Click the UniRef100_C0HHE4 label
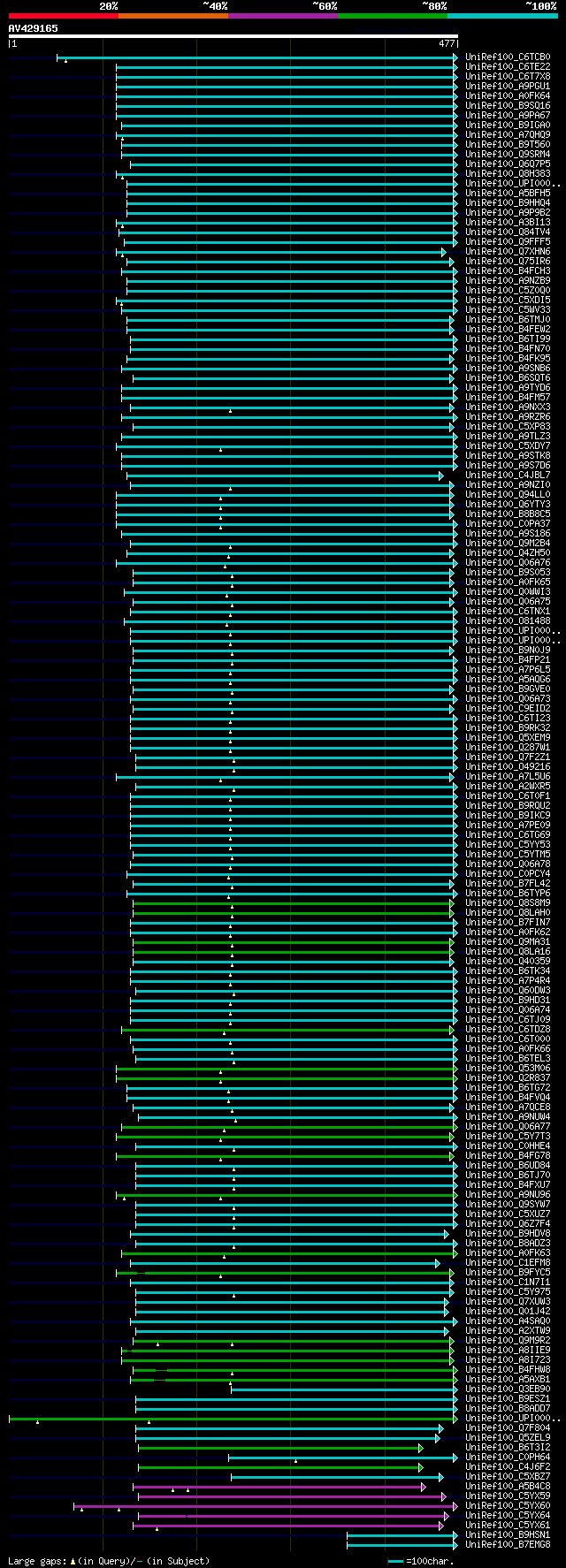The width and height of the screenshot is (566, 1568). click(508, 1146)
